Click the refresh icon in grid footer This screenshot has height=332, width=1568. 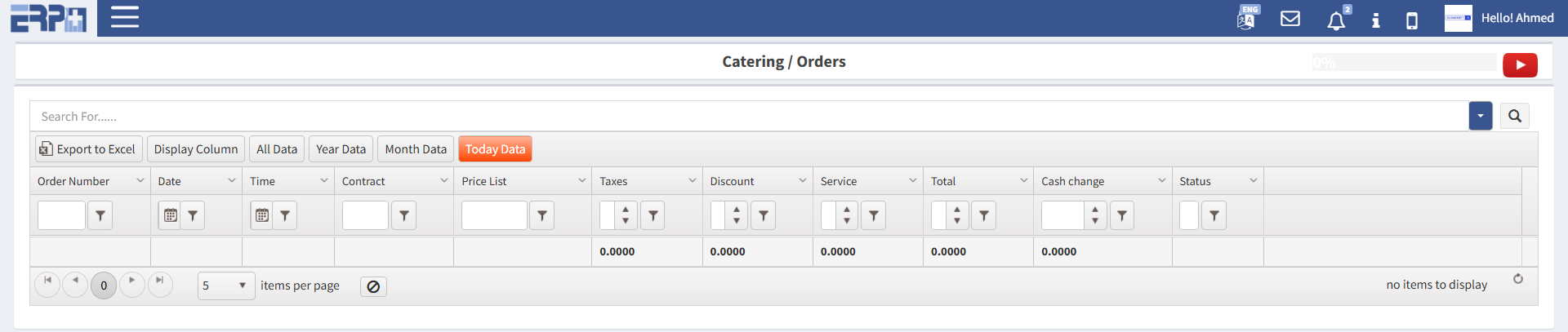tap(1518, 279)
